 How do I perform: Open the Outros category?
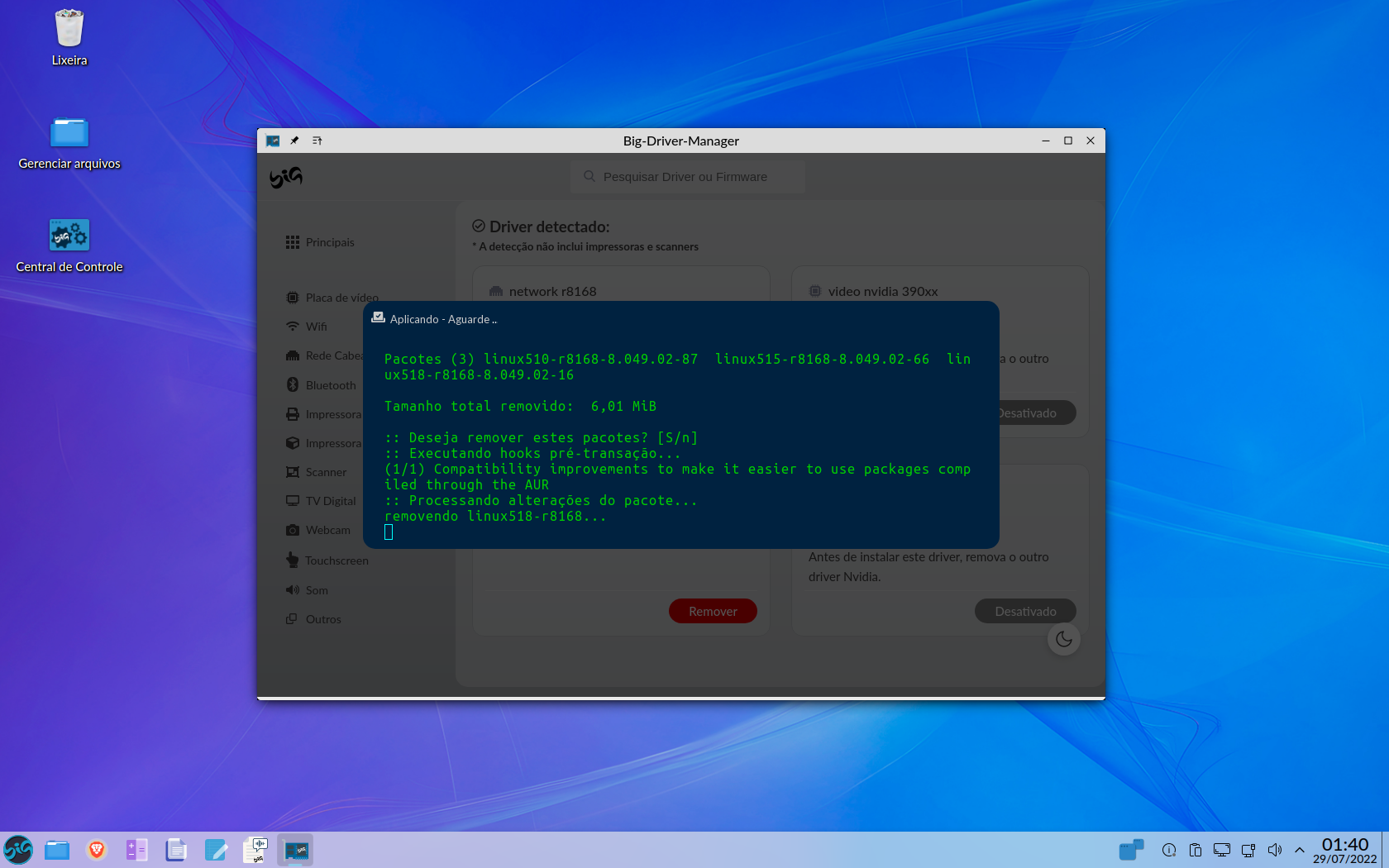[x=313, y=619]
